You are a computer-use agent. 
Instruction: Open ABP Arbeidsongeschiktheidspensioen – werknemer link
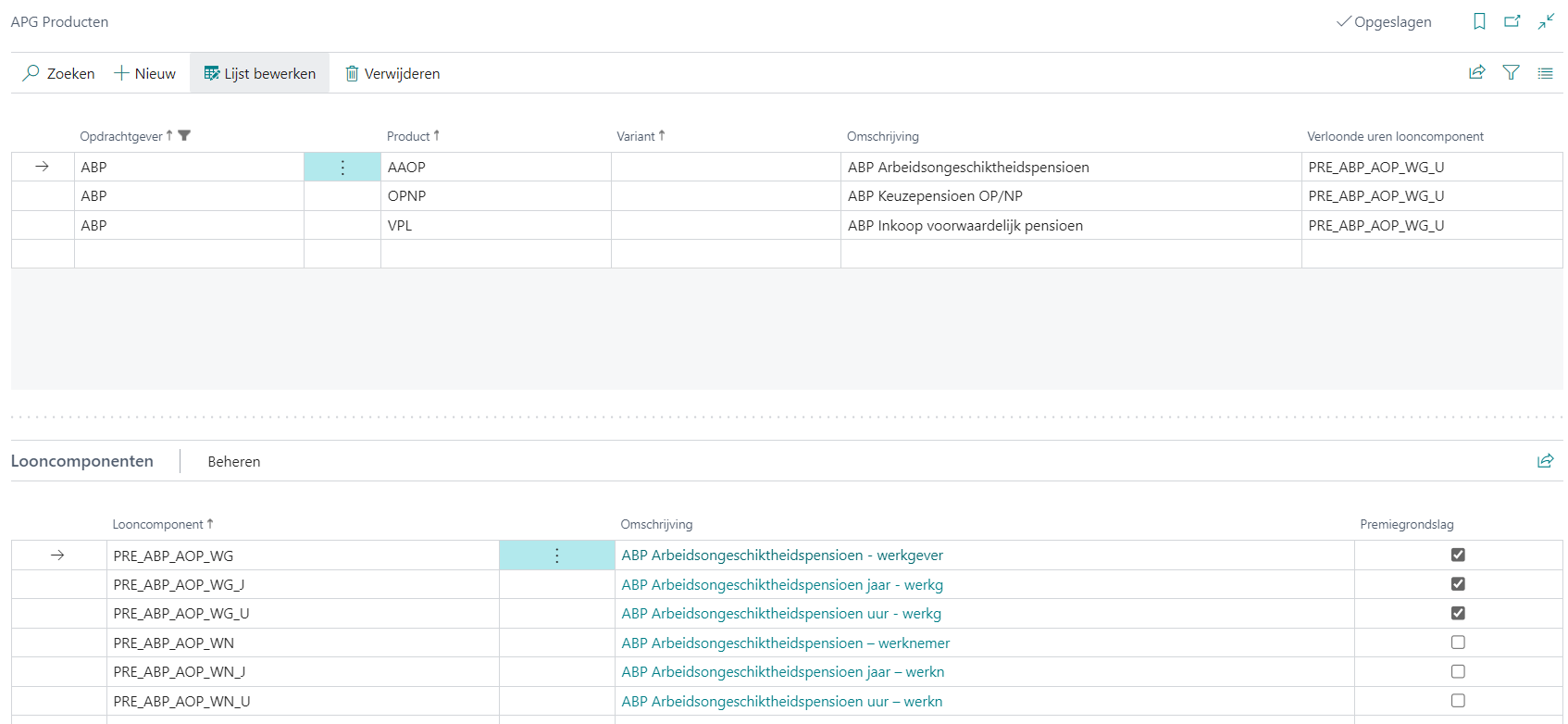tap(785, 643)
